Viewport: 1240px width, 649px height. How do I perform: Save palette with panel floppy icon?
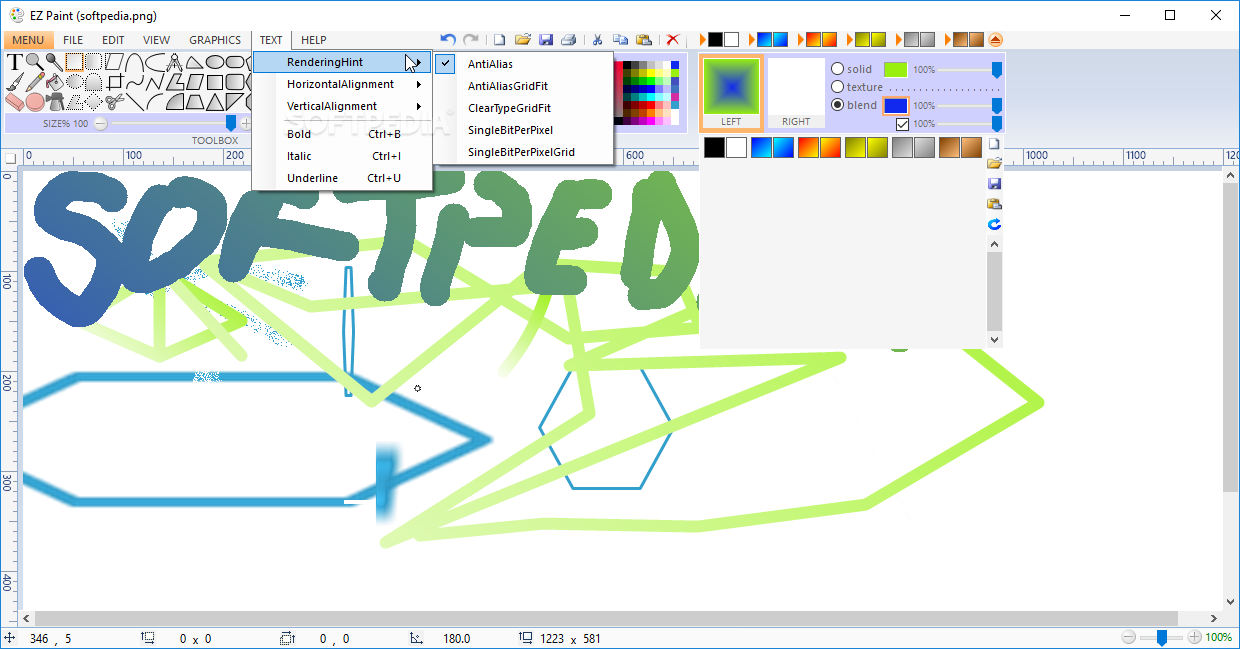(x=994, y=184)
